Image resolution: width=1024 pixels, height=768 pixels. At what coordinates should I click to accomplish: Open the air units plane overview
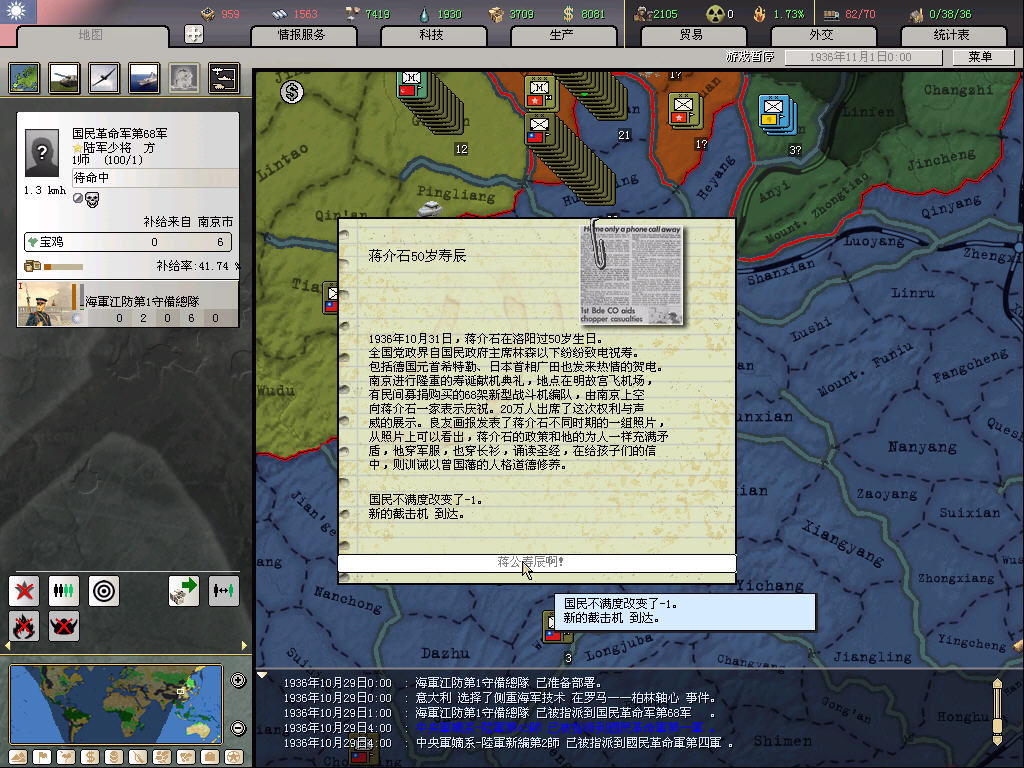[104, 78]
